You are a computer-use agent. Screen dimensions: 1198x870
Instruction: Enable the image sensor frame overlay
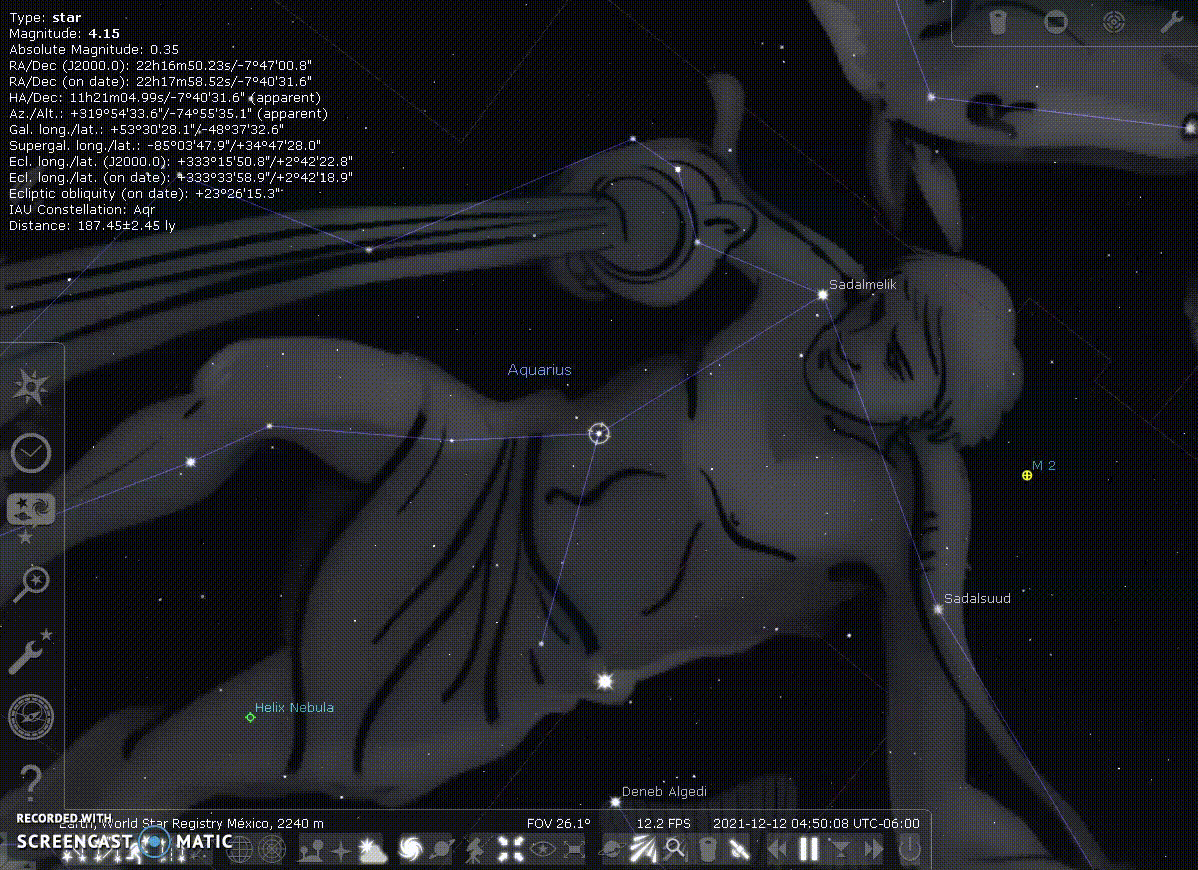click(x=1056, y=21)
